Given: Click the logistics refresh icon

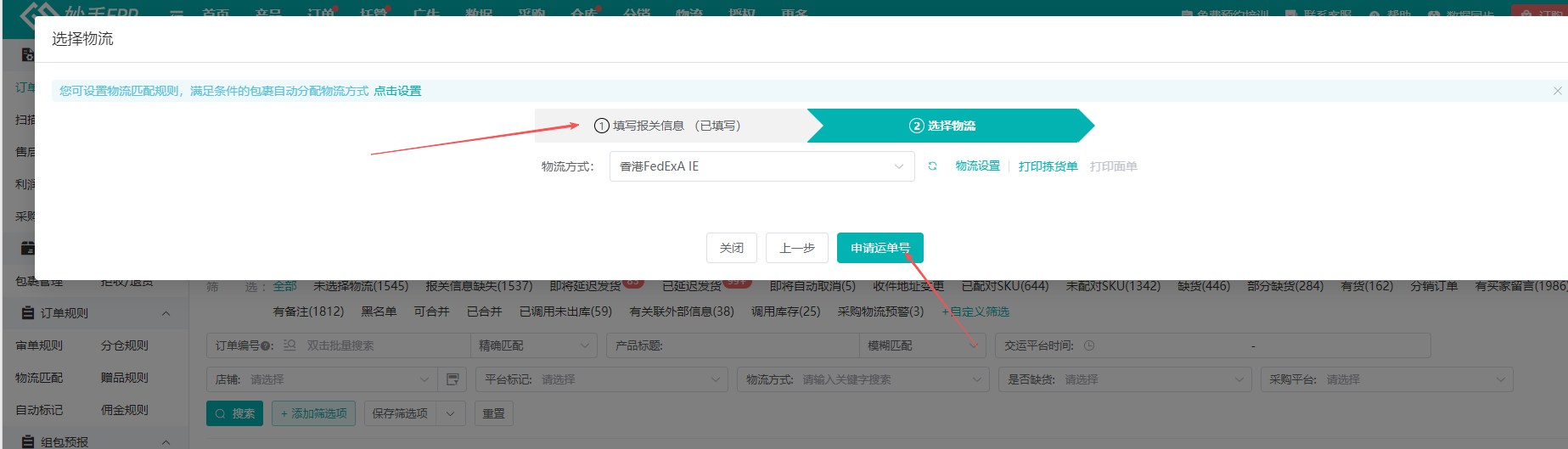Looking at the screenshot, I should tap(932, 166).
